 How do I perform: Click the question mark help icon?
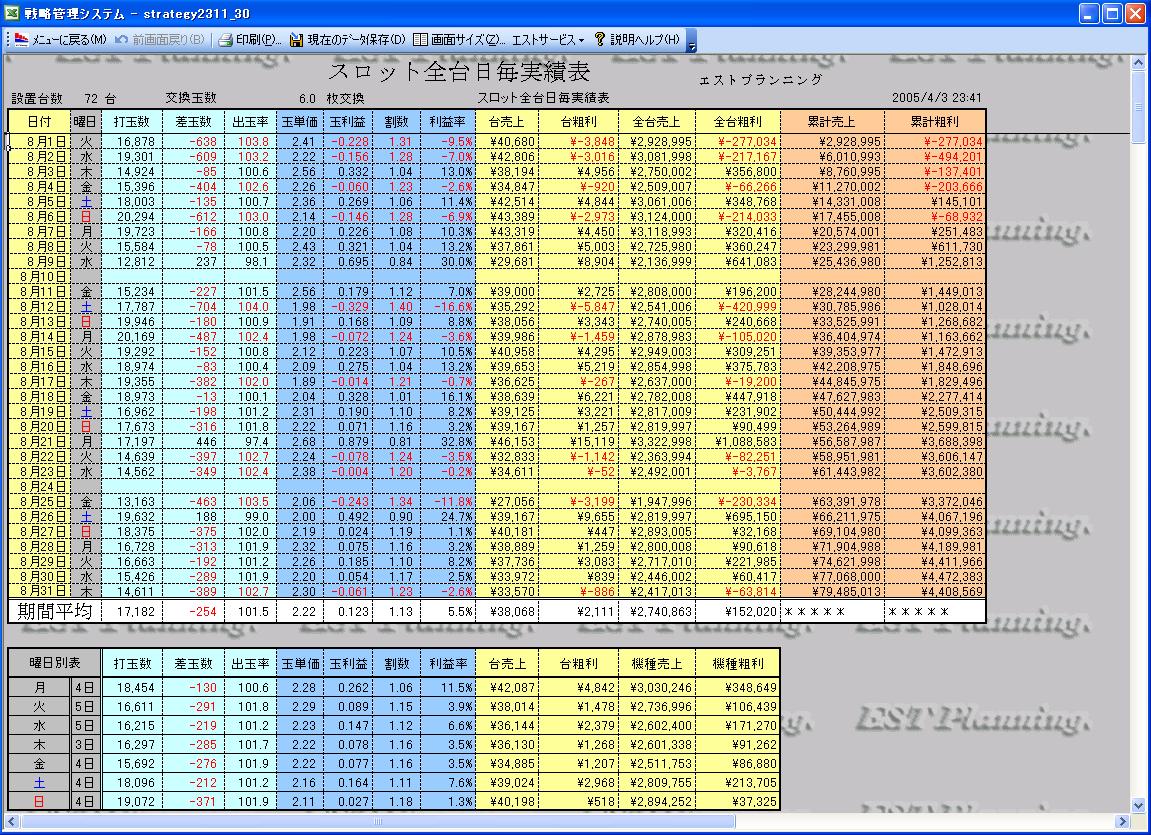coord(600,40)
